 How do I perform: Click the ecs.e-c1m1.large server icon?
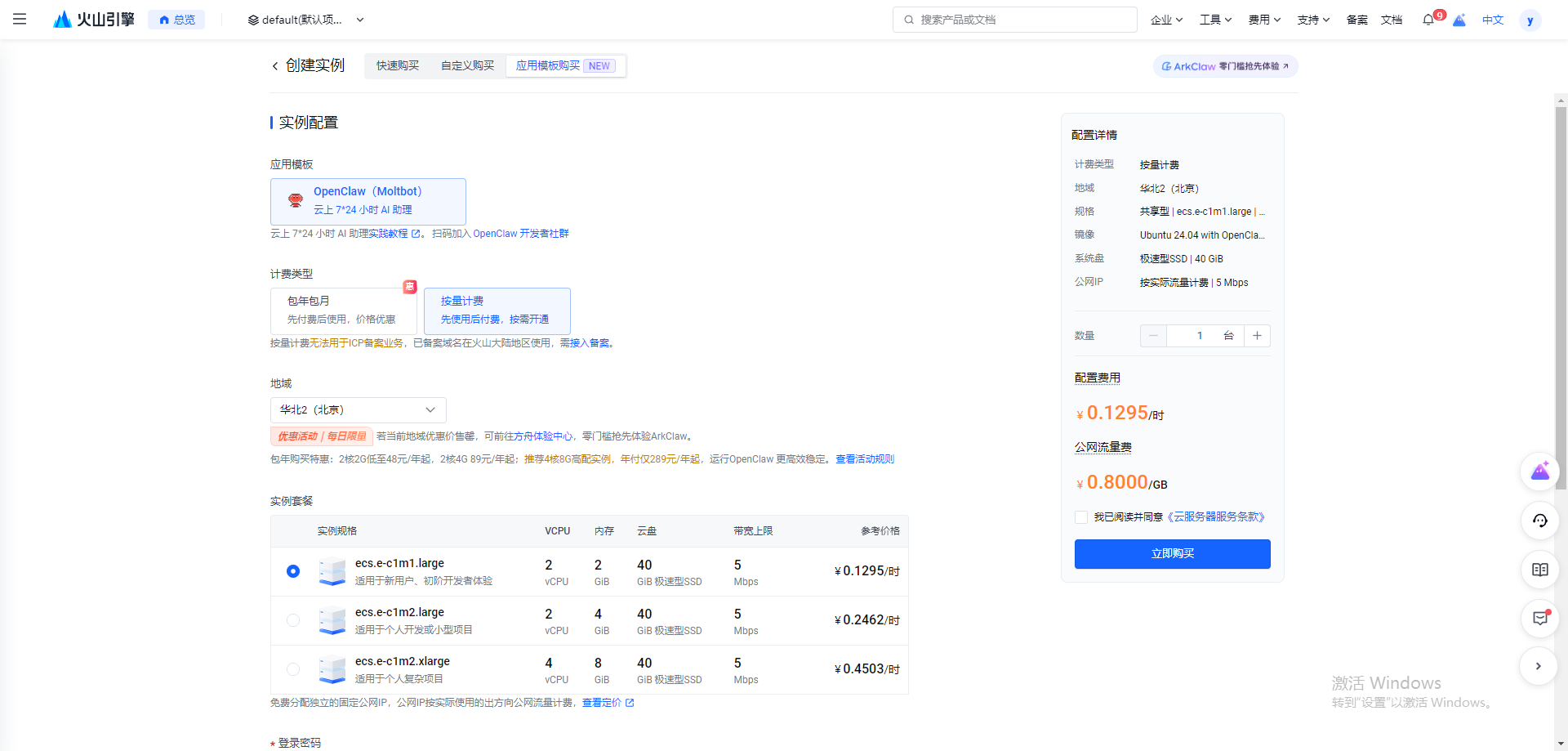[332, 571]
